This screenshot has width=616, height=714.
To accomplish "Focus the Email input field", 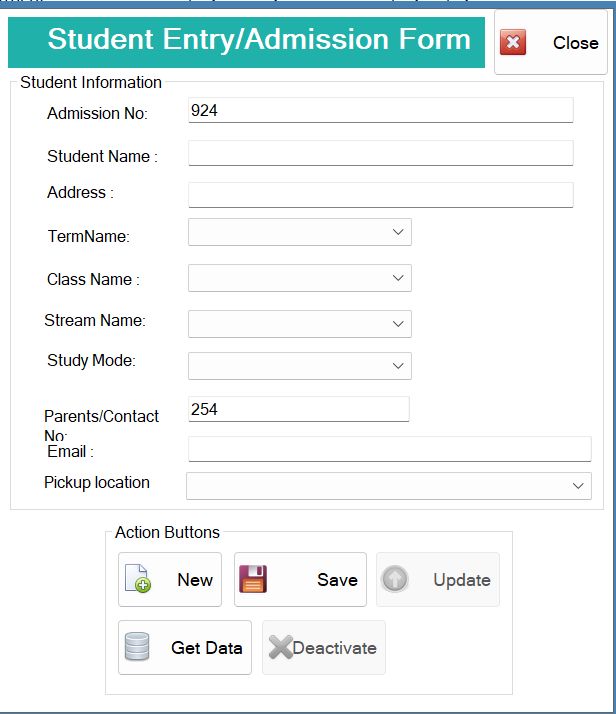I will click(x=390, y=449).
